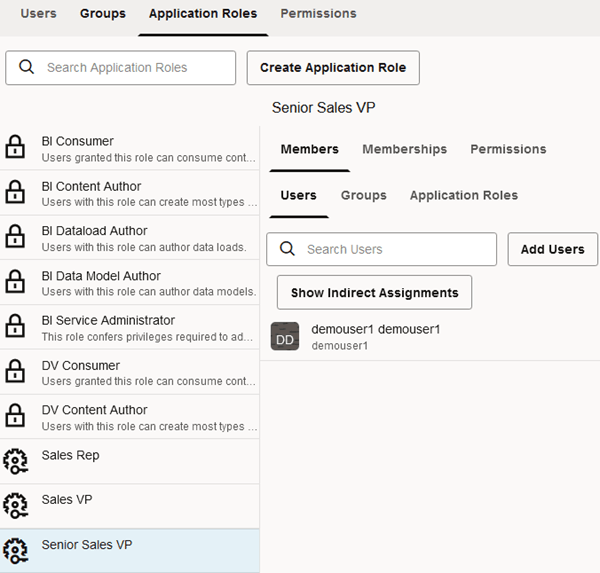Viewport: 600px width, 573px height.
Task: Open the top Groups tab
Action: point(103,14)
